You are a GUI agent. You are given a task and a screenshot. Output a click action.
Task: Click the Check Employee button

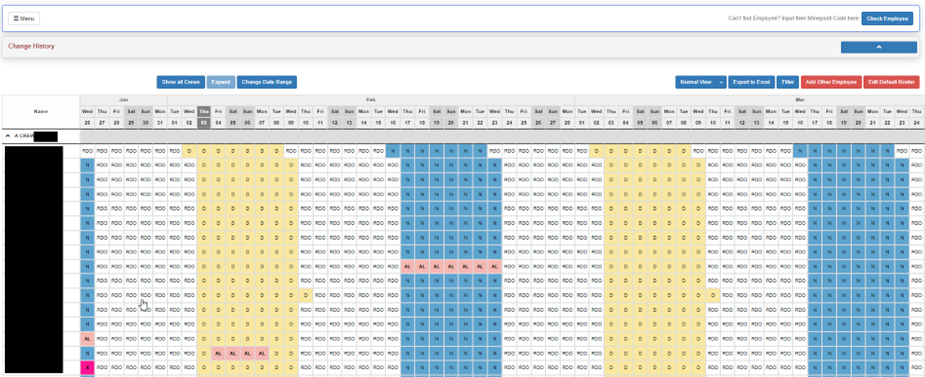(887, 18)
